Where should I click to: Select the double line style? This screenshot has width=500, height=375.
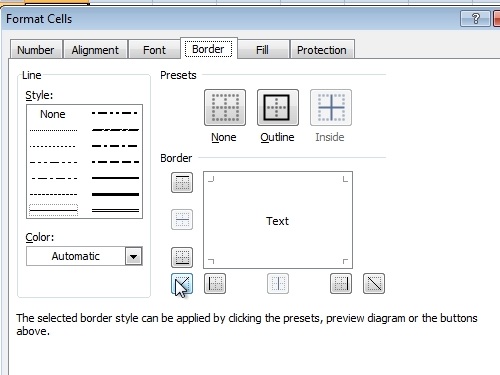[115, 210]
